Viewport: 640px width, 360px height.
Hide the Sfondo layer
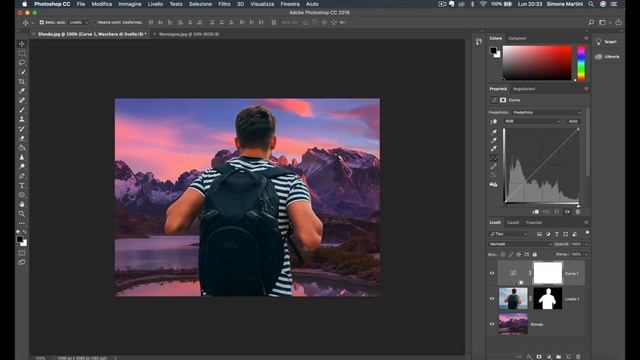coord(492,324)
